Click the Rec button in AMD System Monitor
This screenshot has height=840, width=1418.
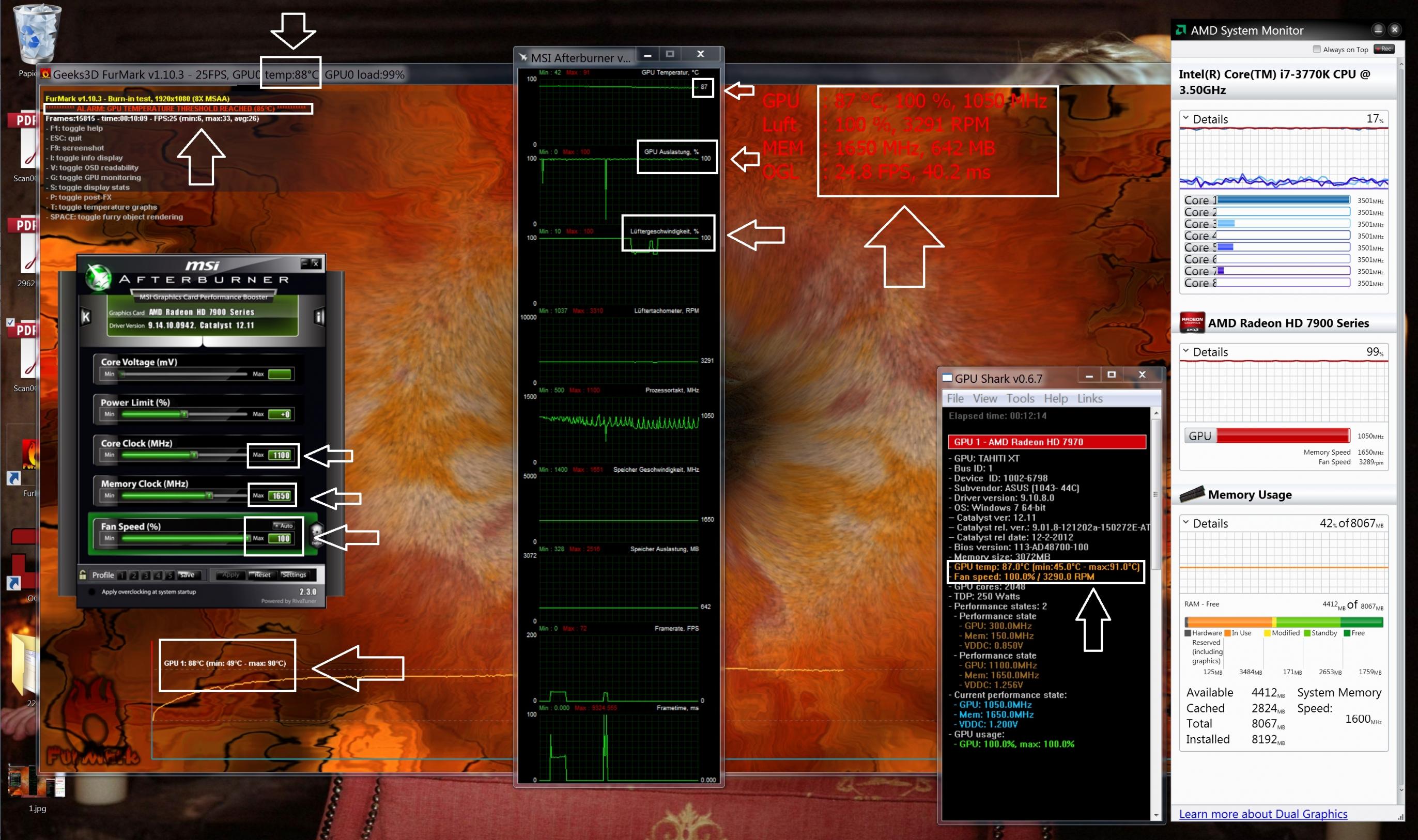pyautogui.click(x=1384, y=49)
